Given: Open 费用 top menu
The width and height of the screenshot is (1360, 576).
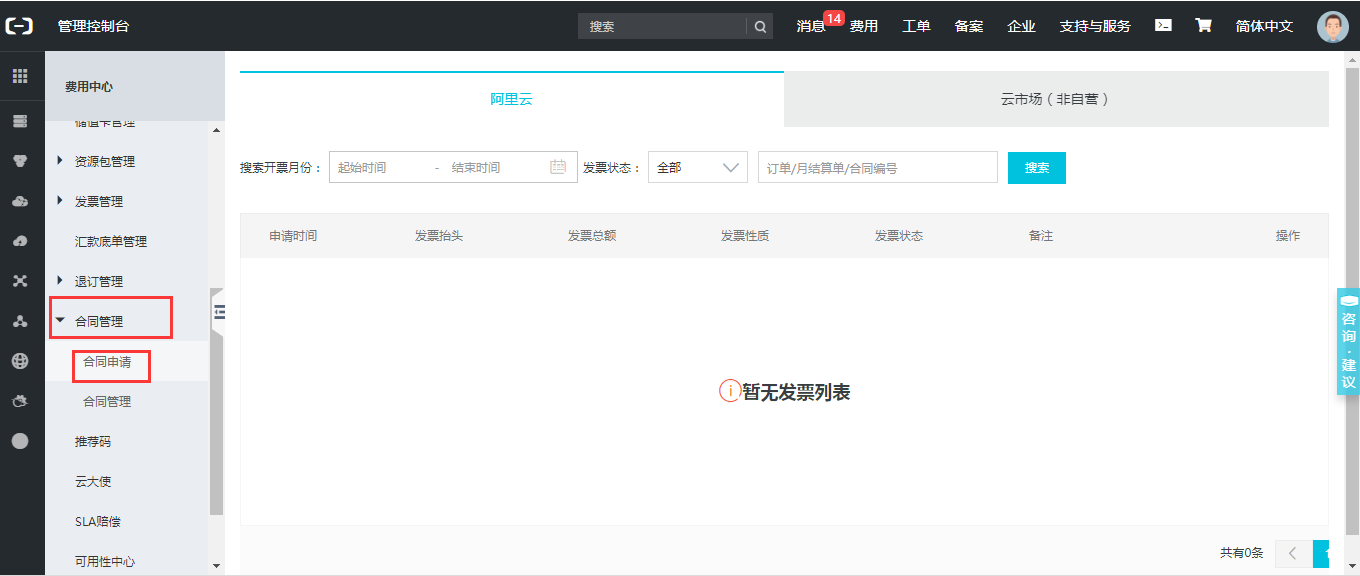Looking at the screenshot, I should (864, 27).
